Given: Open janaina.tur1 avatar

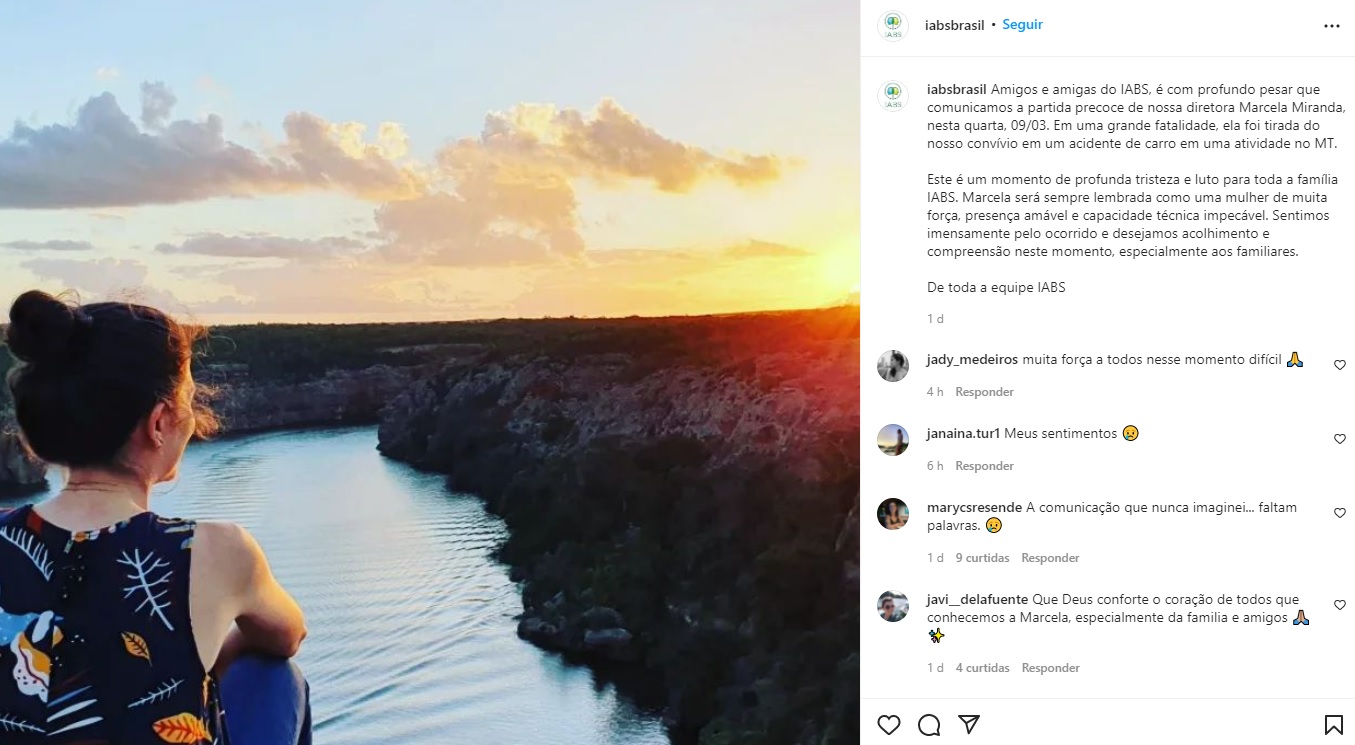Looking at the screenshot, I should click(893, 440).
